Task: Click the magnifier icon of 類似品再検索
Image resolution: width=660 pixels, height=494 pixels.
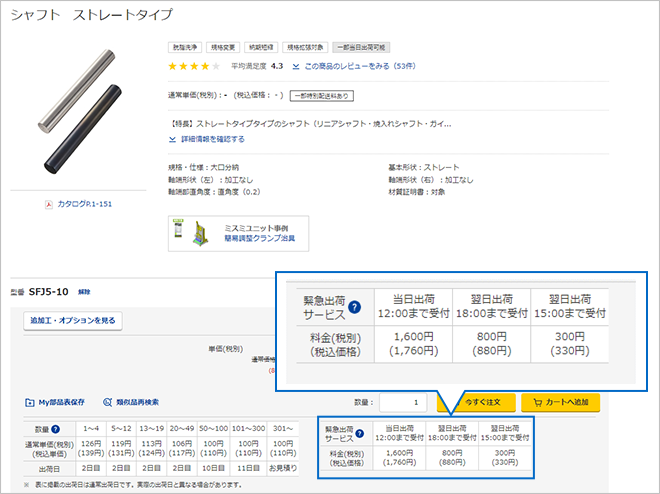Action: [x=108, y=402]
